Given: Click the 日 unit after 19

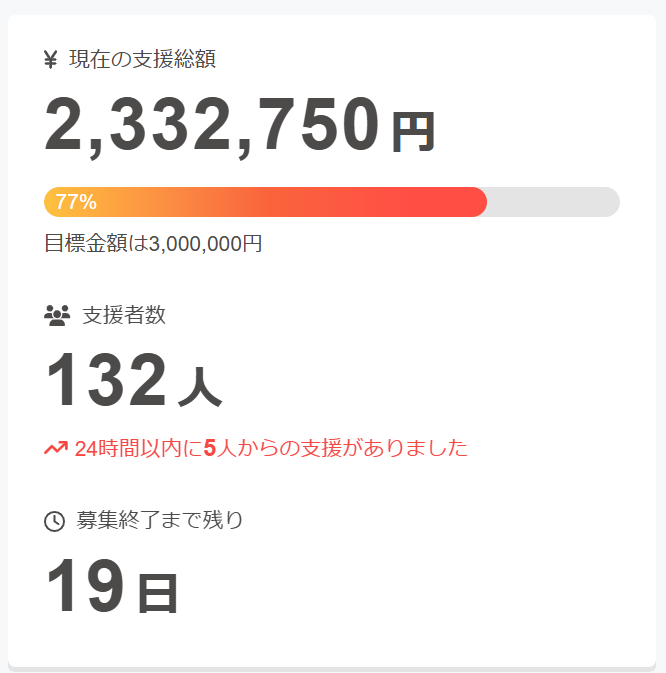Looking at the screenshot, I should click(157, 594).
